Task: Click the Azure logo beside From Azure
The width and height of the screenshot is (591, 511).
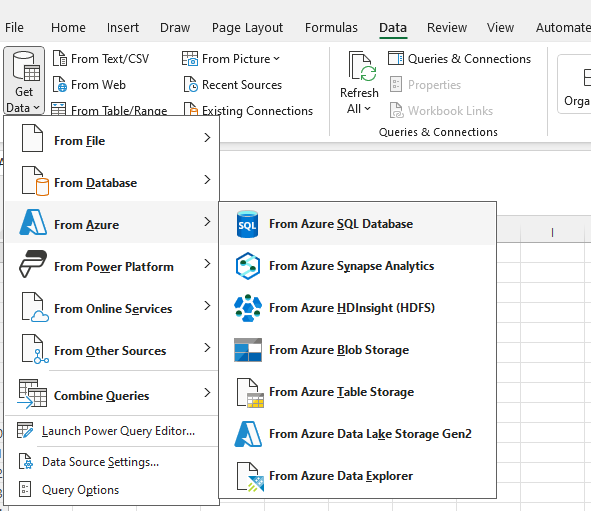Action: (33, 222)
